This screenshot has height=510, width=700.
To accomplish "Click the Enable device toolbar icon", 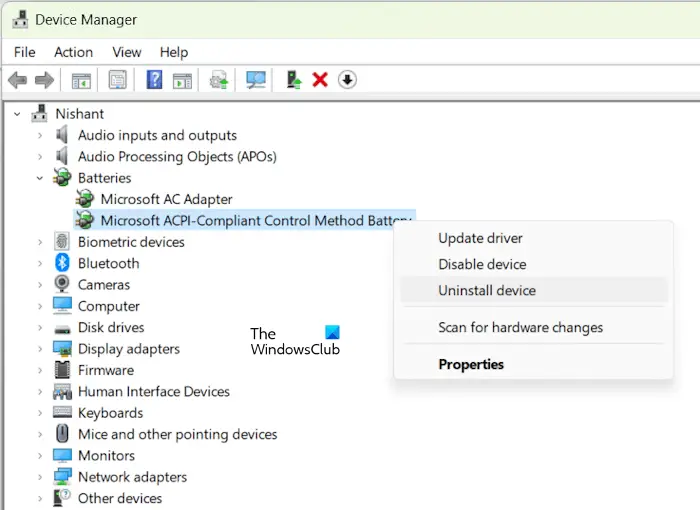I will (x=293, y=80).
